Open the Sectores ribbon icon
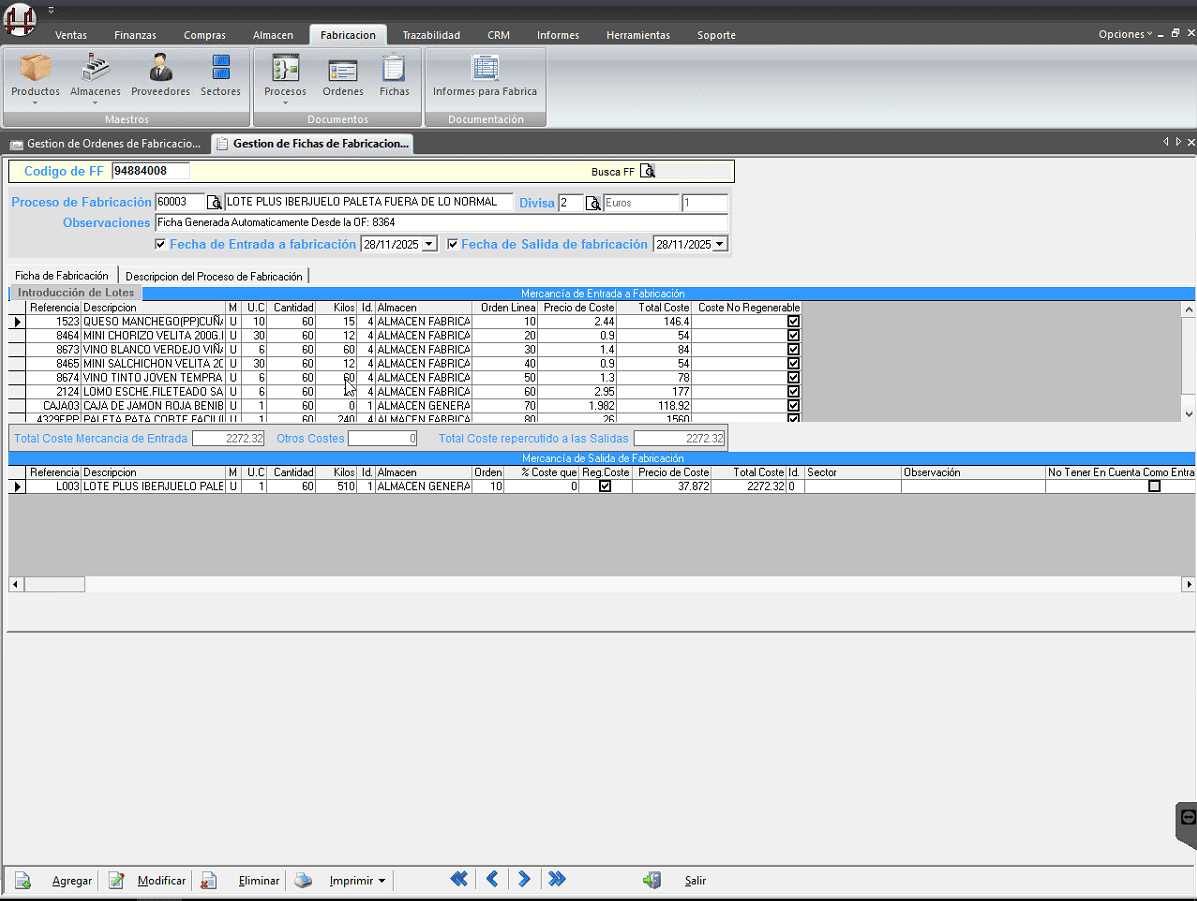Screen dimensions: 1197x901 [221, 68]
